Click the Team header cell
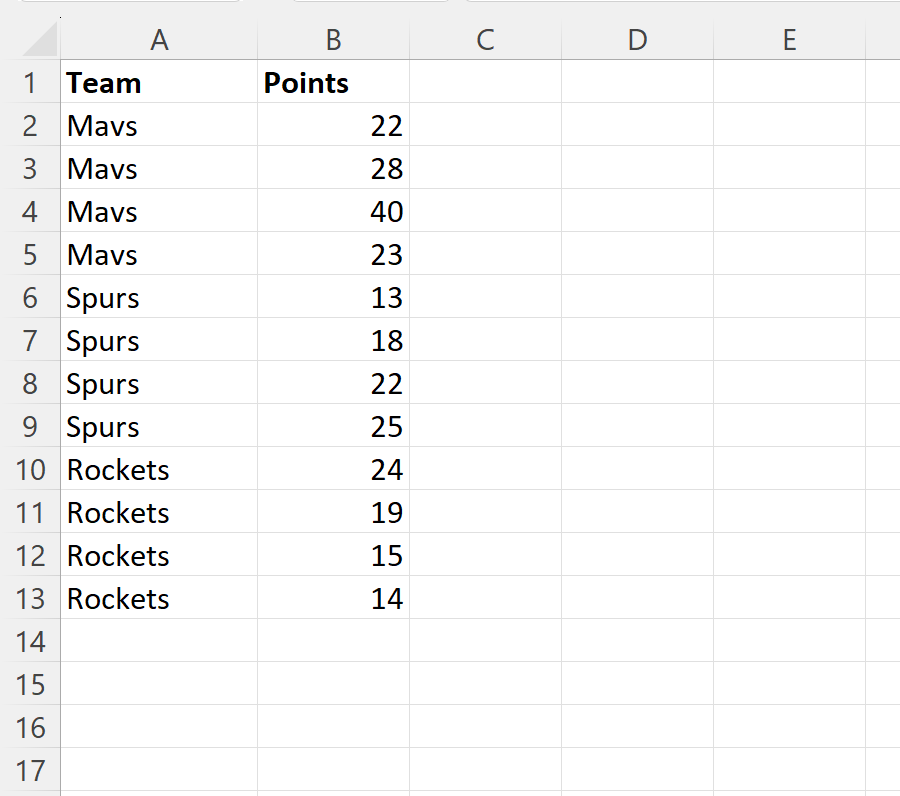900x796 pixels. 159,82
